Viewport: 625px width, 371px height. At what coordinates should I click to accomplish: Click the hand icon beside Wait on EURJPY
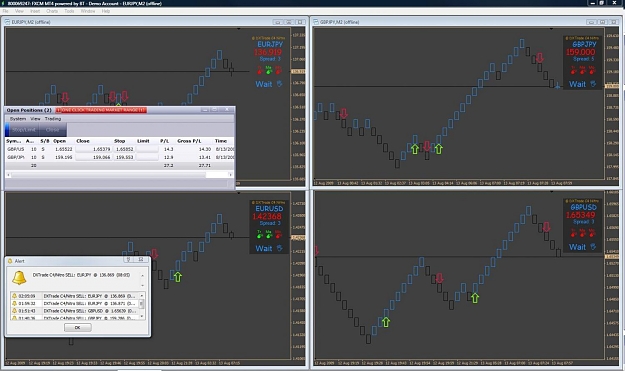(279, 84)
